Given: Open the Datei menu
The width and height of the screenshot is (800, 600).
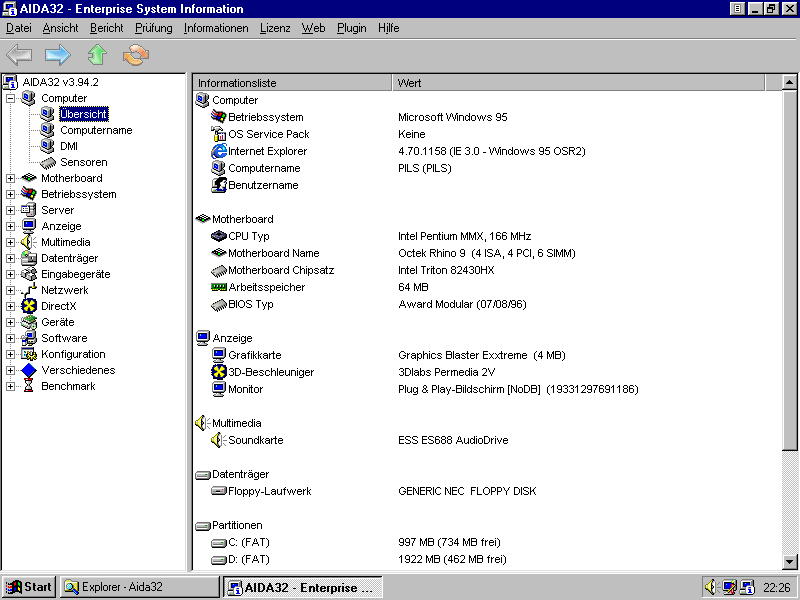Looking at the screenshot, I should pos(19,28).
